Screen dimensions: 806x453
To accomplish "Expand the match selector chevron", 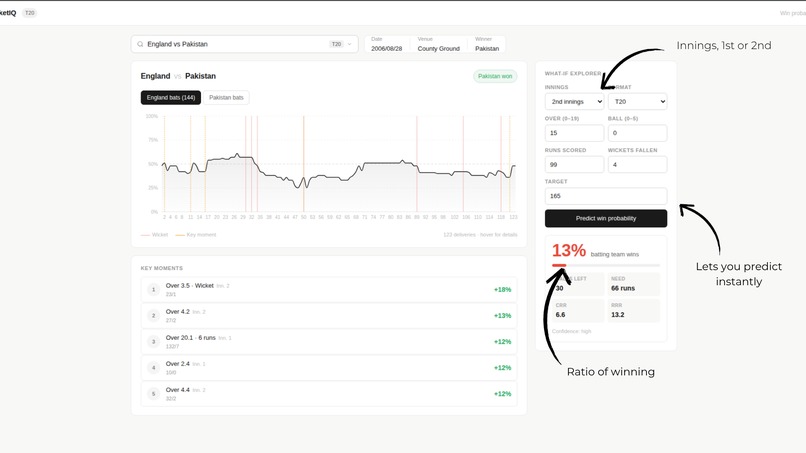I will (350, 44).
